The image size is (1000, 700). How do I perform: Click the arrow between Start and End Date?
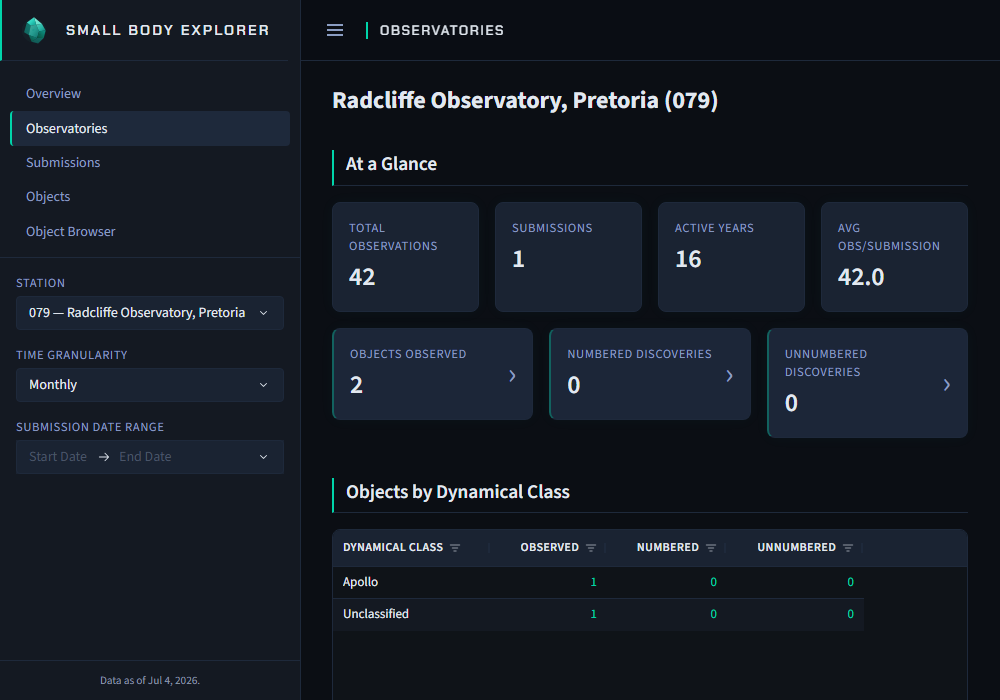pyautogui.click(x=103, y=456)
